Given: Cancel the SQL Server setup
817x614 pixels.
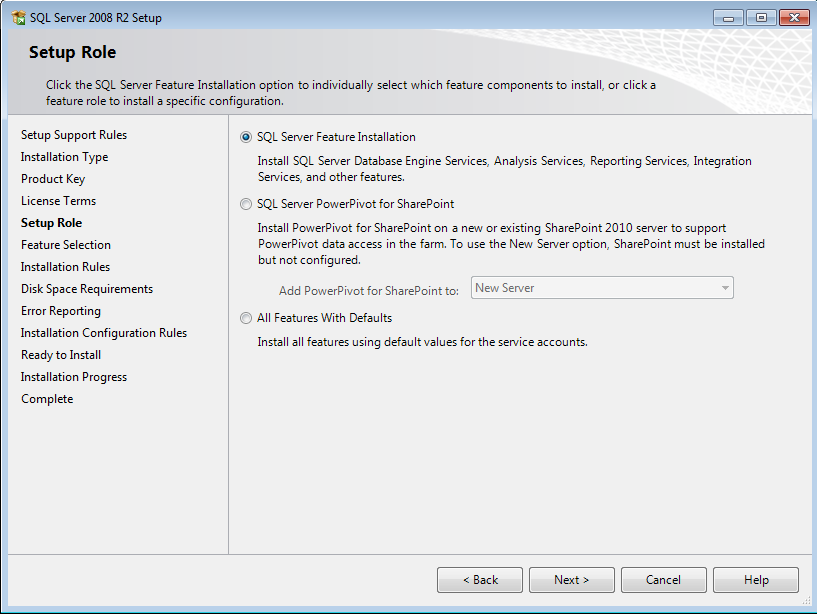Looking at the screenshot, I should [x=663, y=580].
